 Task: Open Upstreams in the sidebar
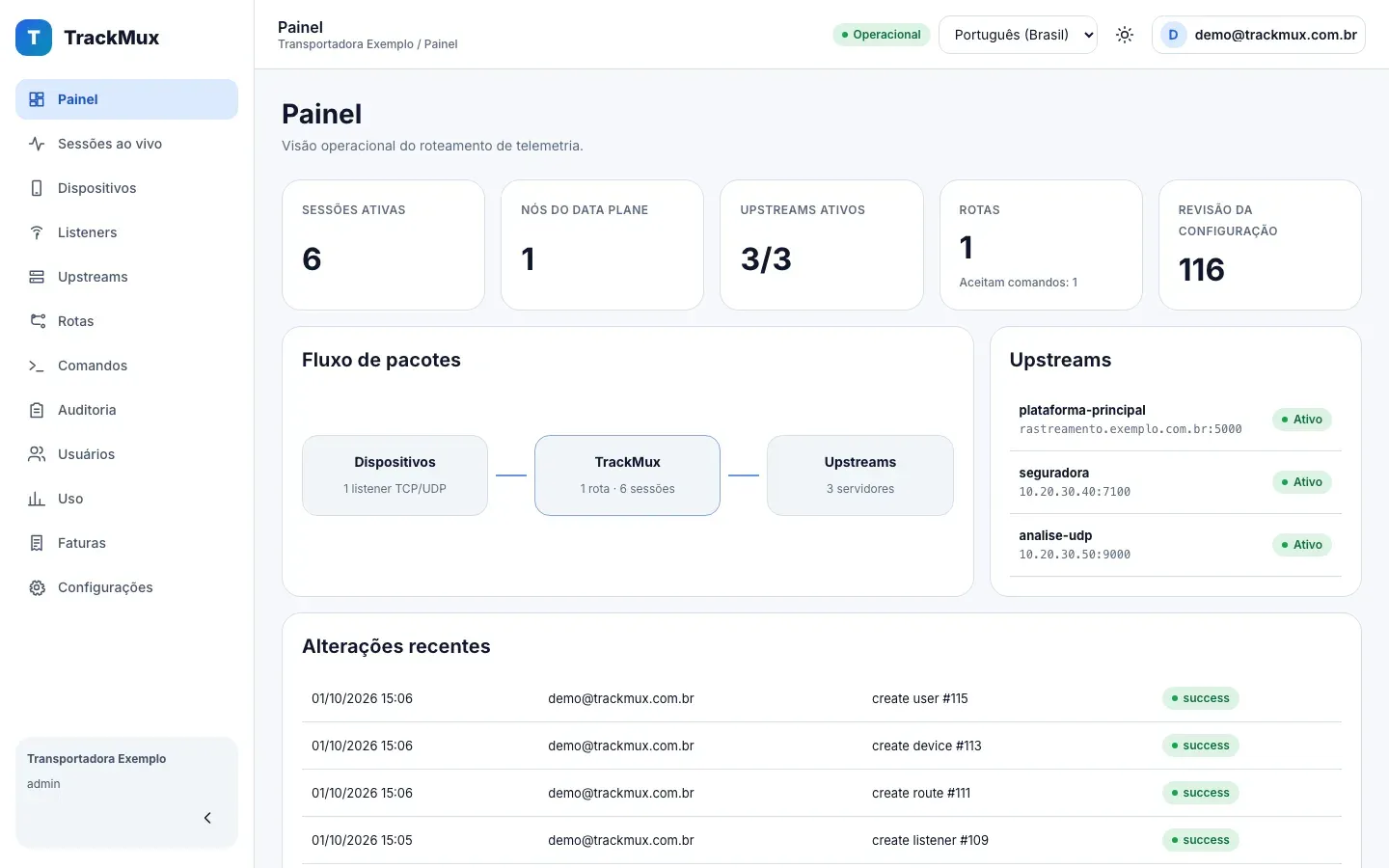(126, 277)
